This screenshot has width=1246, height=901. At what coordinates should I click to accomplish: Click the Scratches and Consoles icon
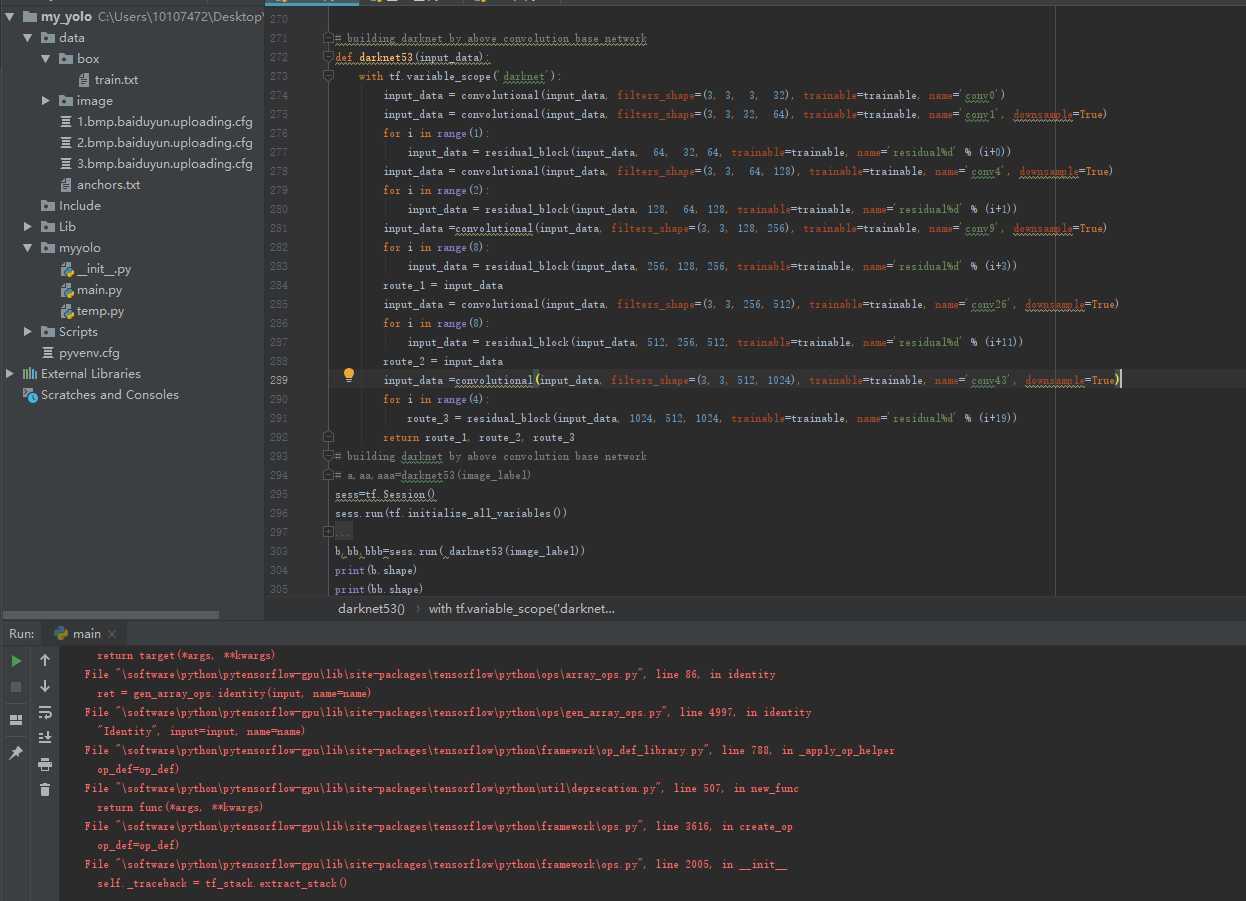click(x=30, y=394)
